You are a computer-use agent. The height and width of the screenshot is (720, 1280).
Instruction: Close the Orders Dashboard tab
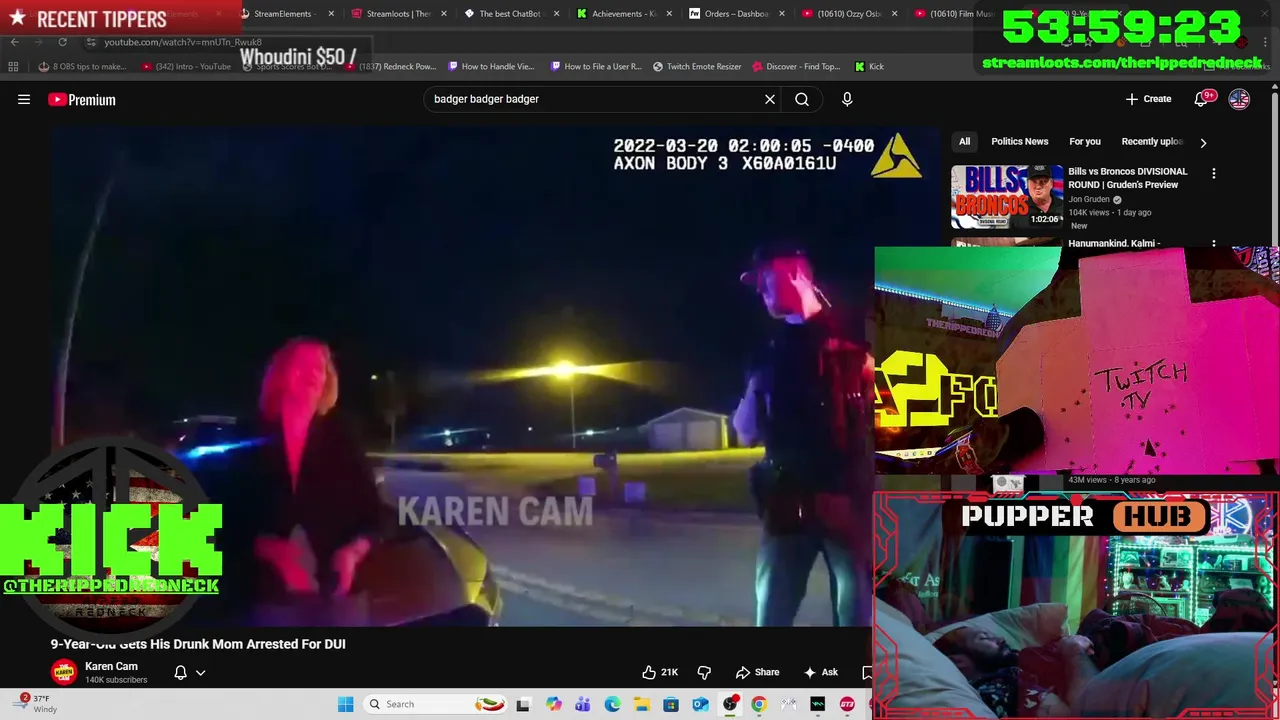782,14
